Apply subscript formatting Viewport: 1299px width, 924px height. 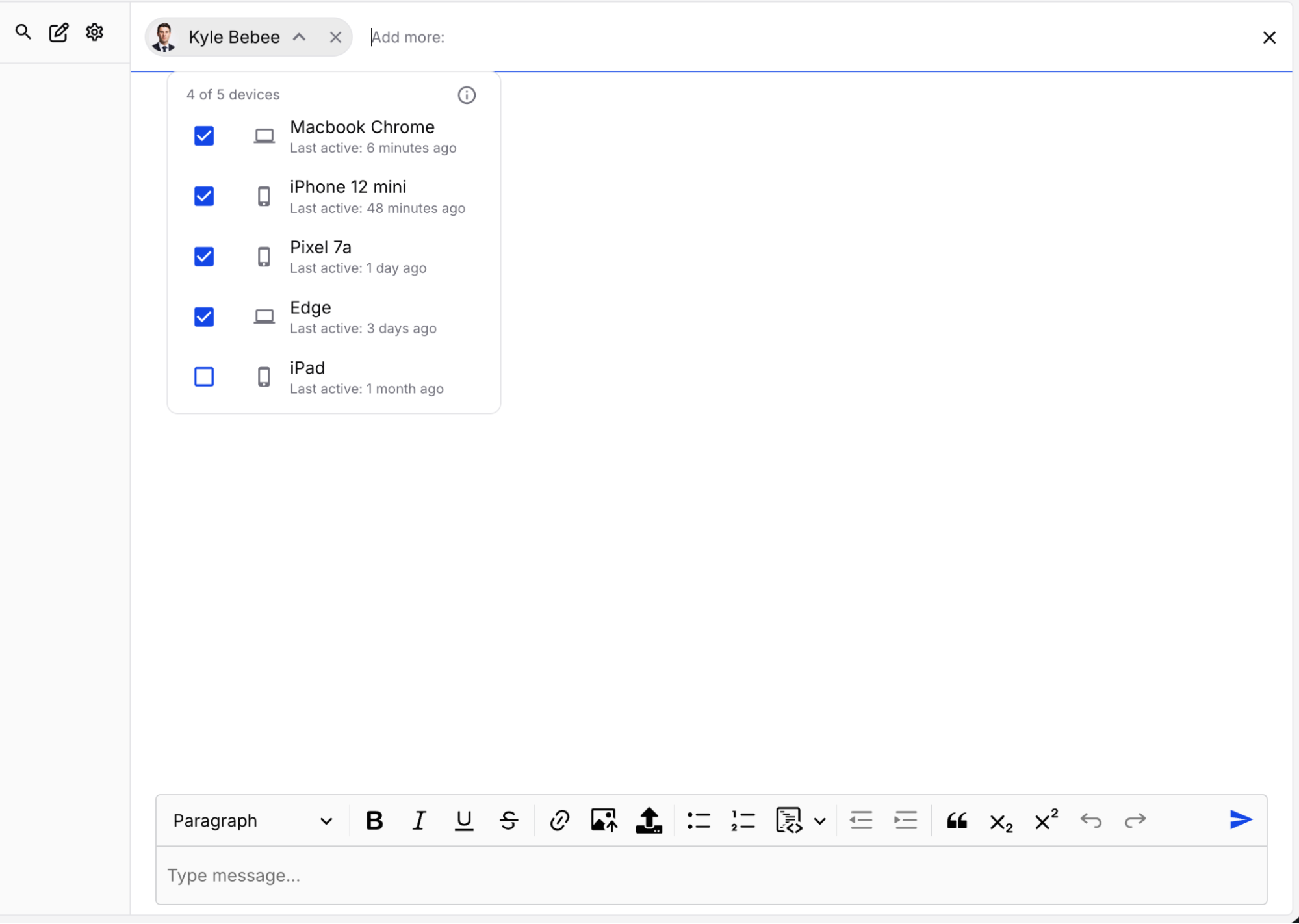tap(1001, 823)
